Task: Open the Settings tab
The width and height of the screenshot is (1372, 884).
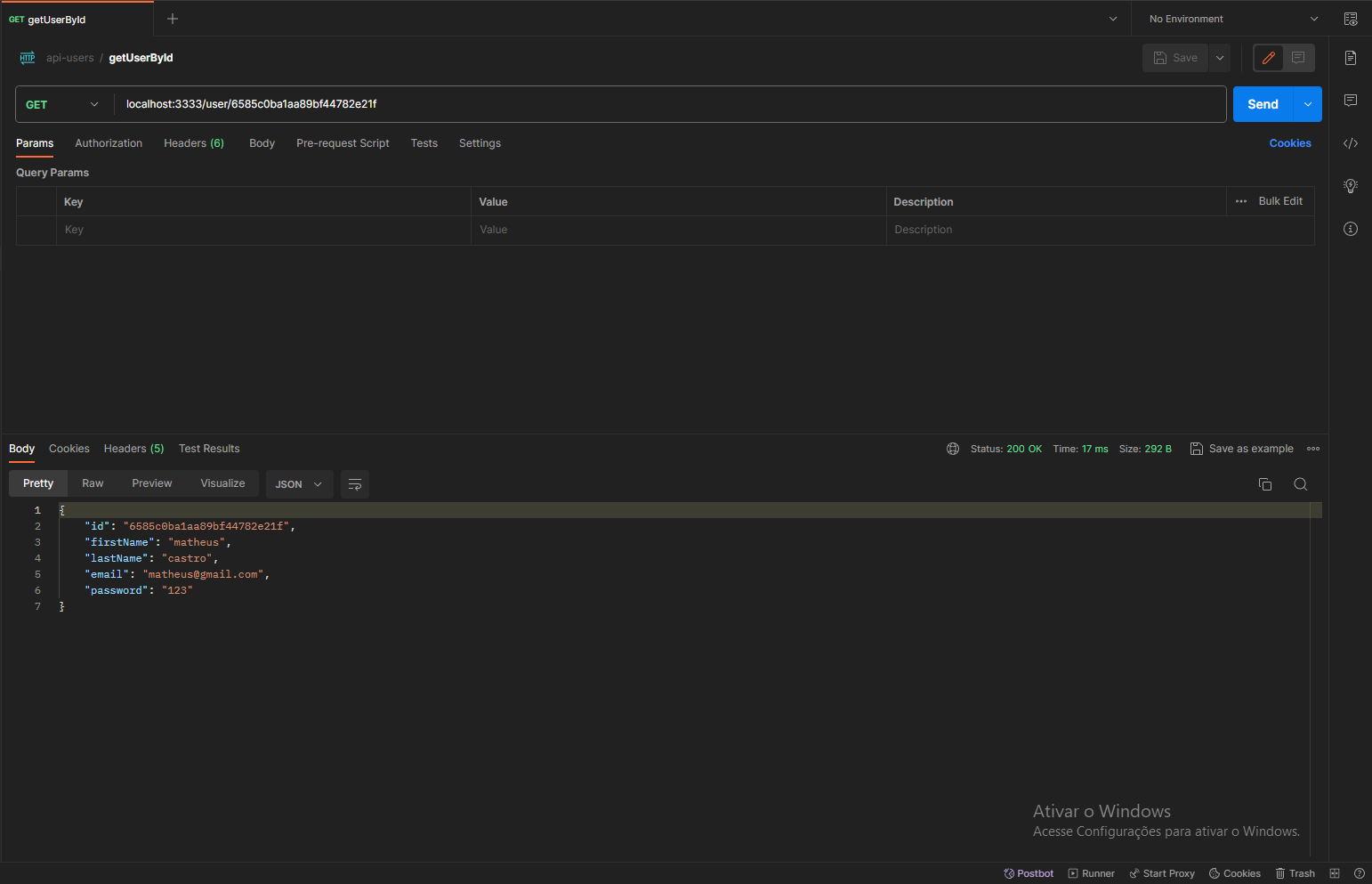Action: [480, 143]
